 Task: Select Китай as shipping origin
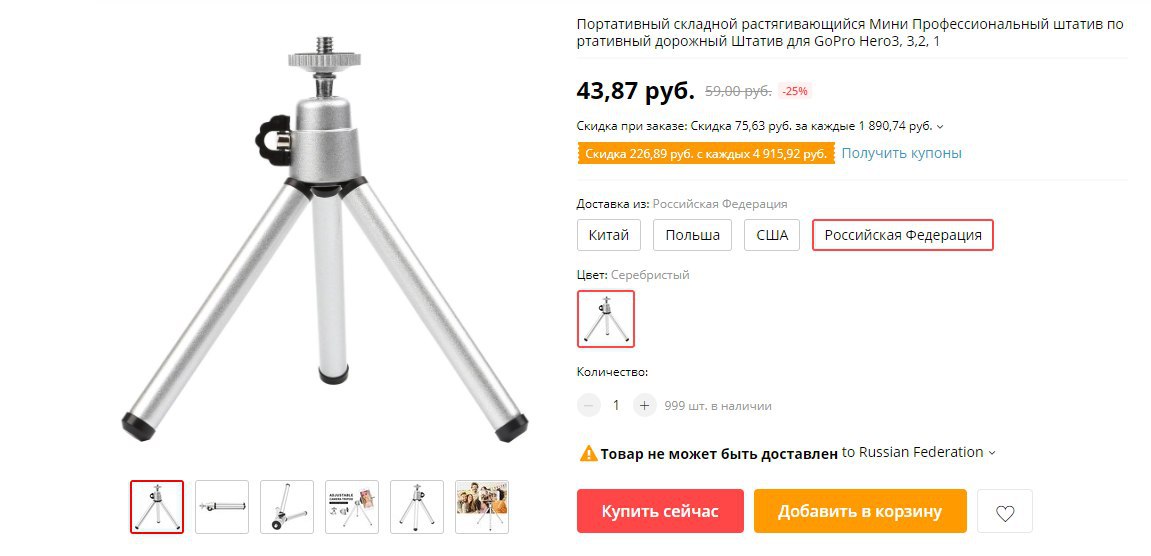point(609,235)
